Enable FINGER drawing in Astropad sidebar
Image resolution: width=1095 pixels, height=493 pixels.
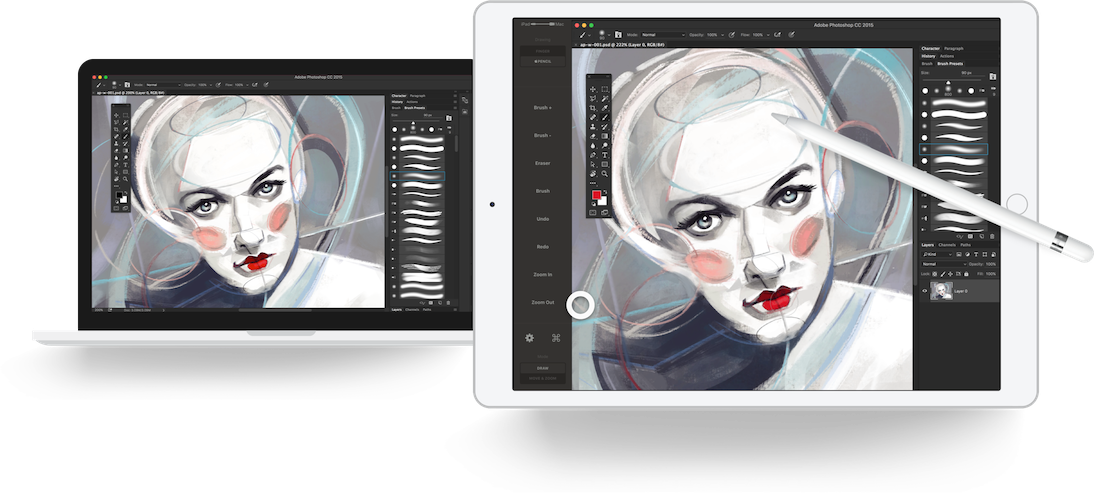pyautogui.click(x=543, y=51)
